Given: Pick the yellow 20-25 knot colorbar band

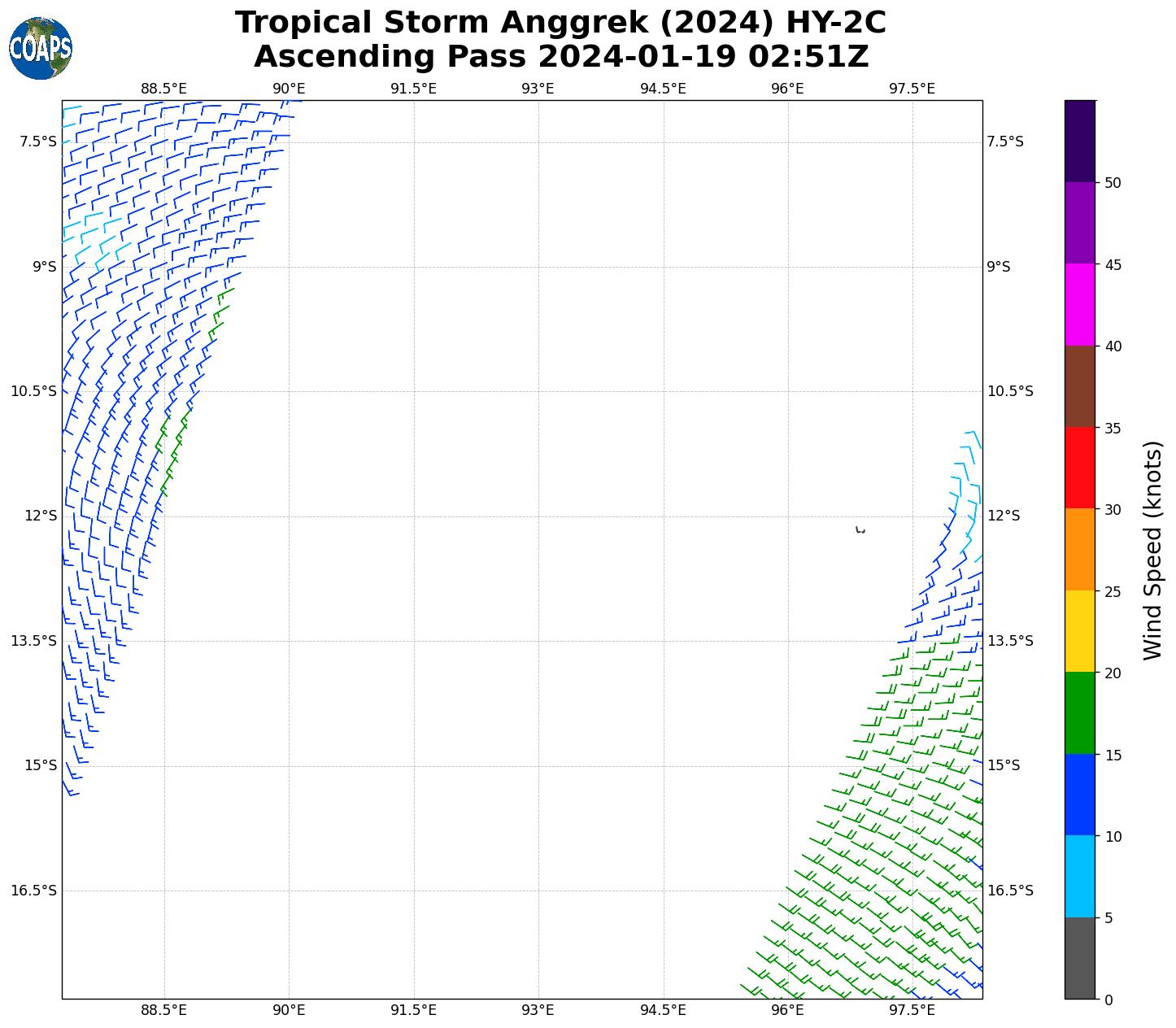Looking at the screenshot, I should coord(1080,631).
